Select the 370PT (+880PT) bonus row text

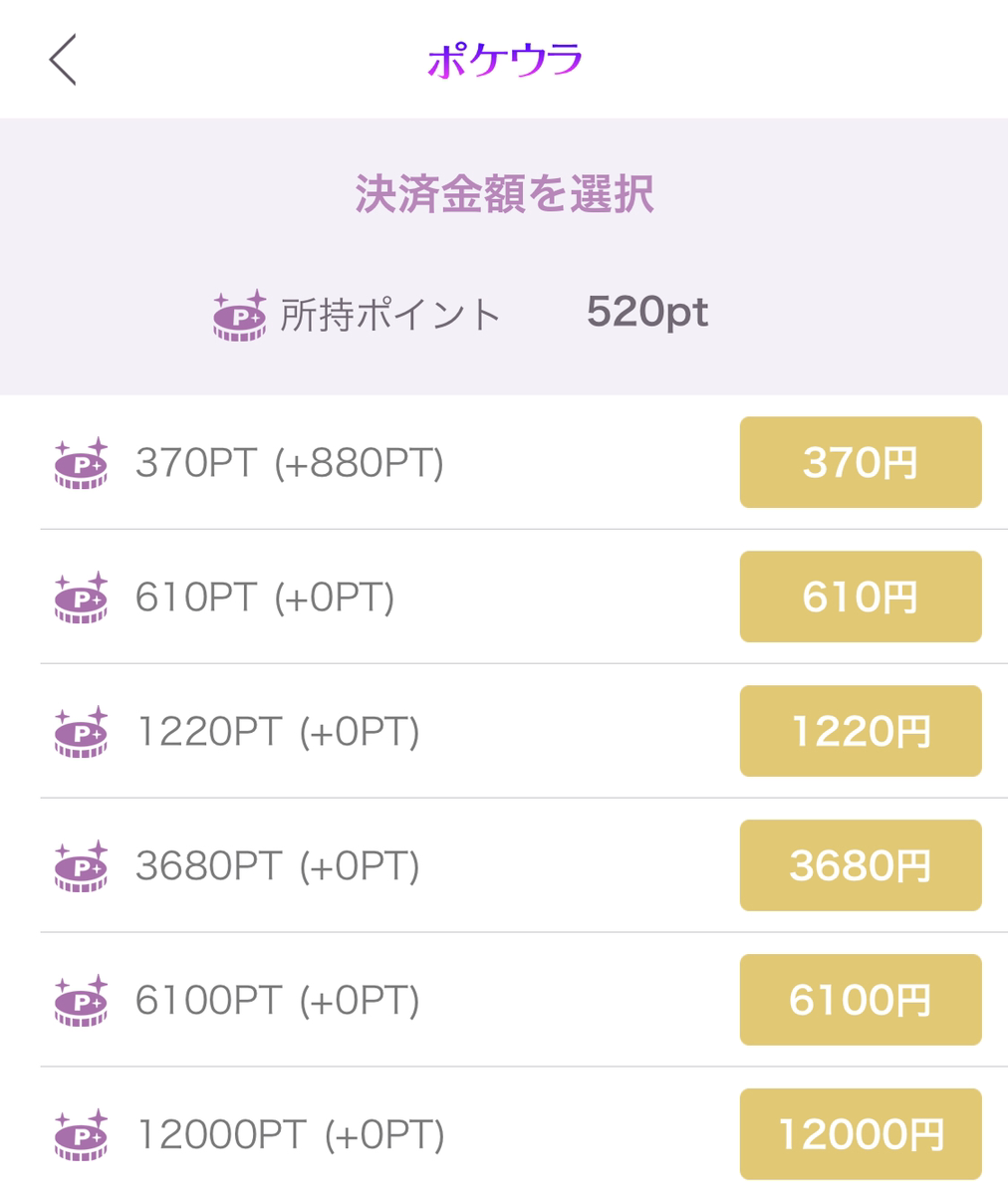coord(290,463)
